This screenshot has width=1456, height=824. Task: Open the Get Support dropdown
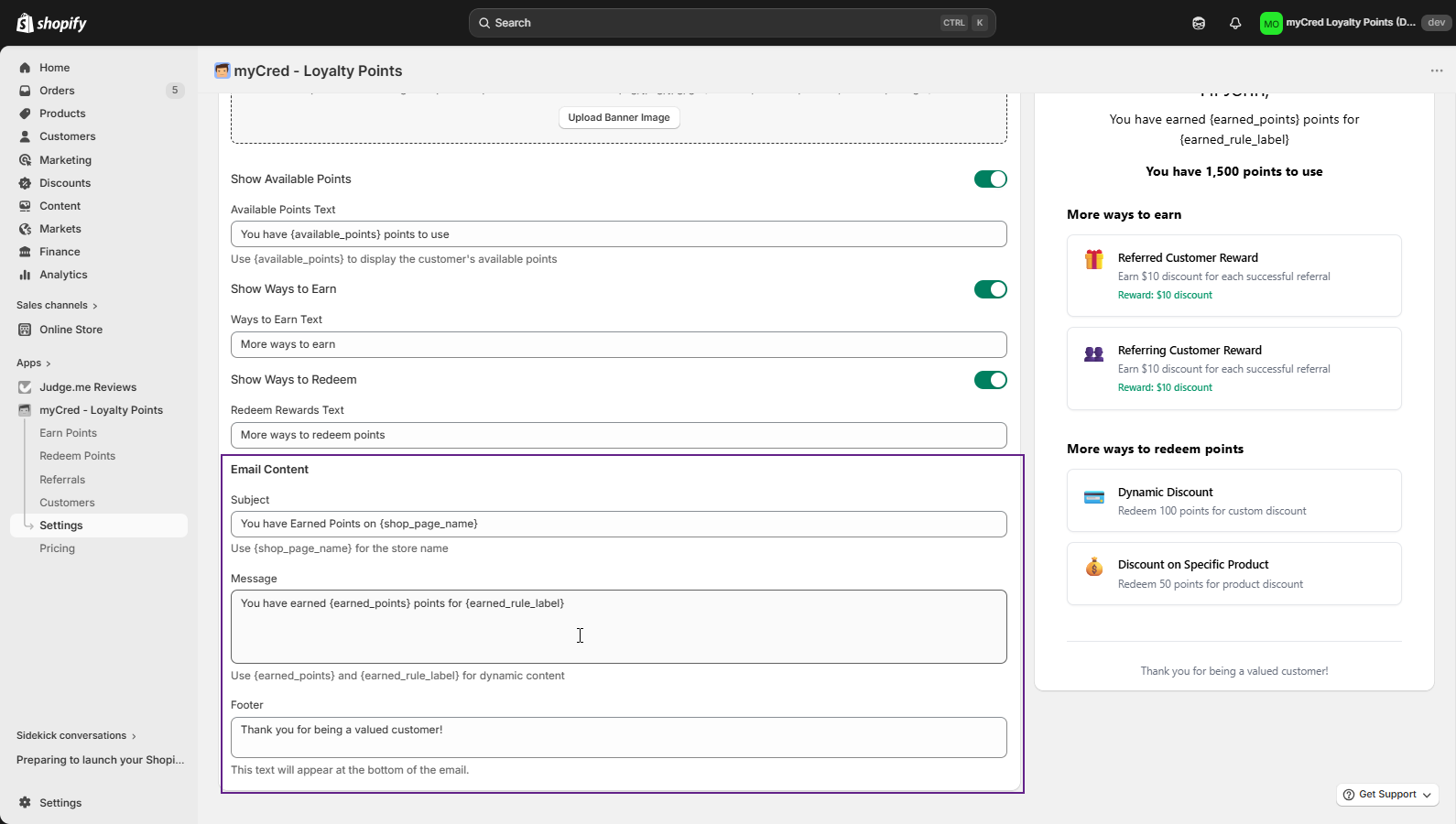[1387, 795]
